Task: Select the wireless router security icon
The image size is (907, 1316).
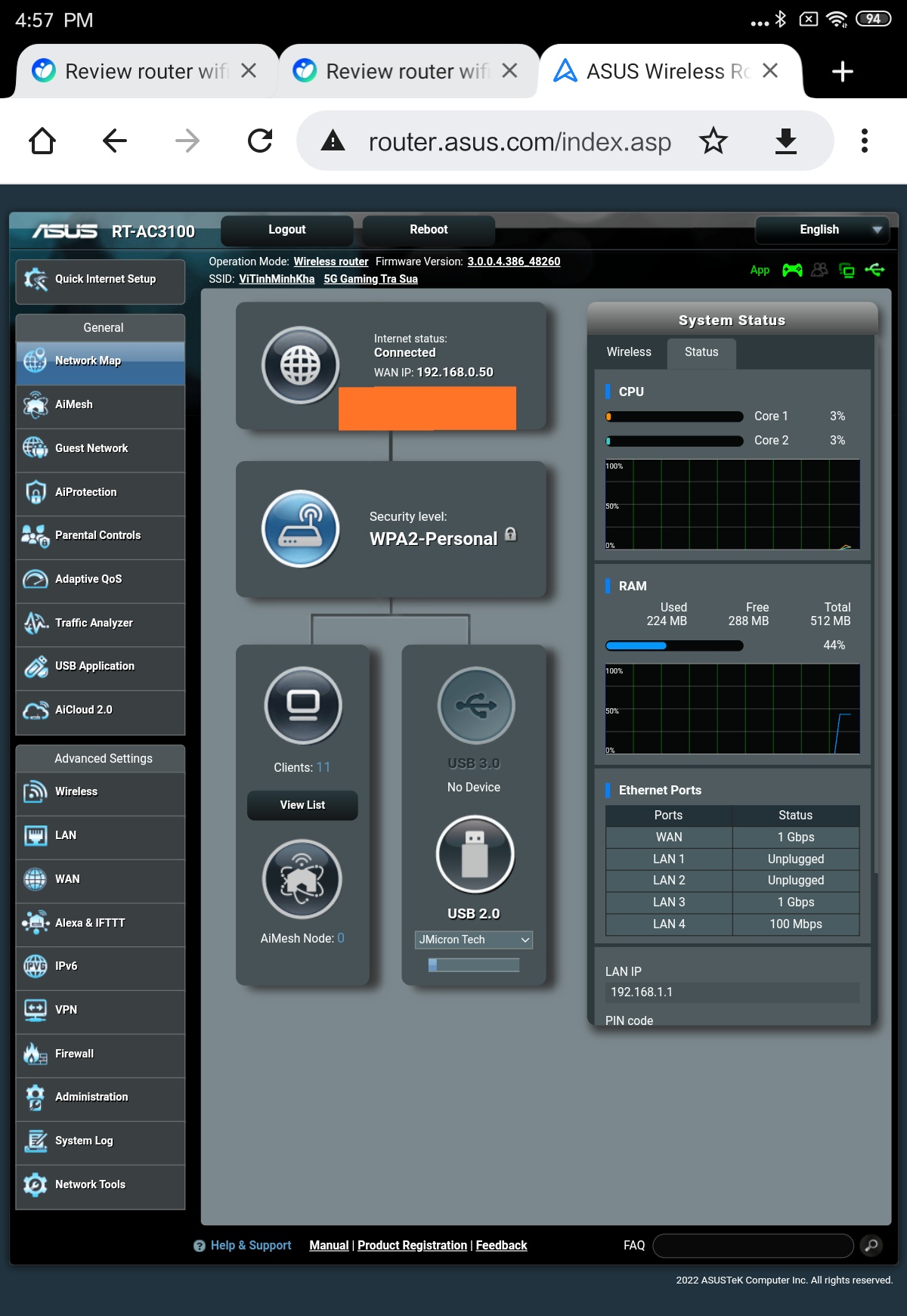Action: click(300, 528)
